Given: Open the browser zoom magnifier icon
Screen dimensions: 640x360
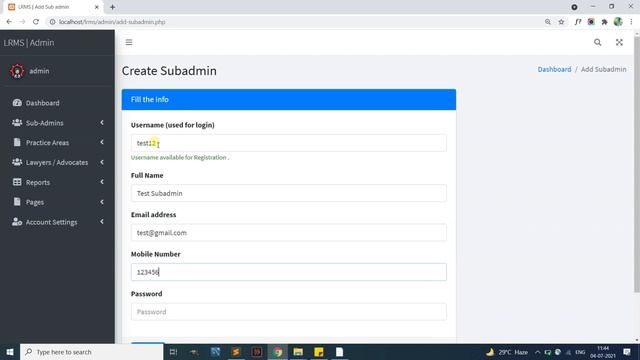Looking at the screenshot, I should coord(548,22).
